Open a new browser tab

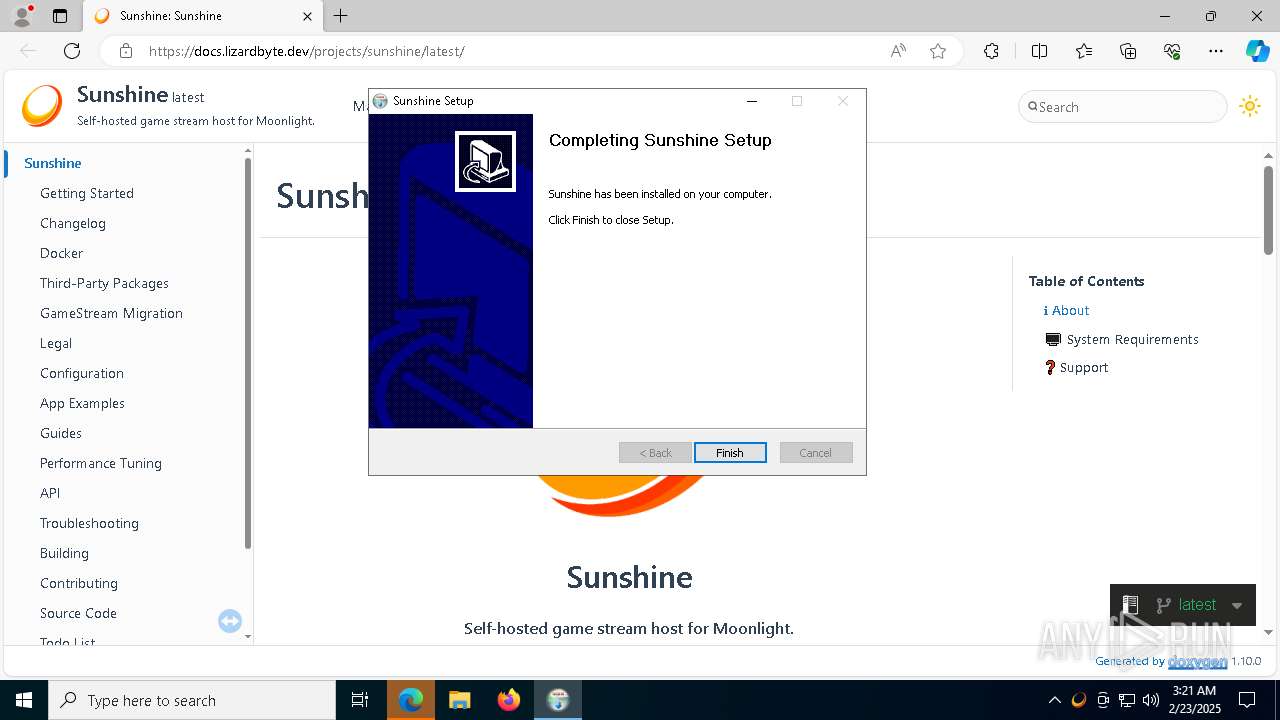pyautogui.click(x=340, y=16)
